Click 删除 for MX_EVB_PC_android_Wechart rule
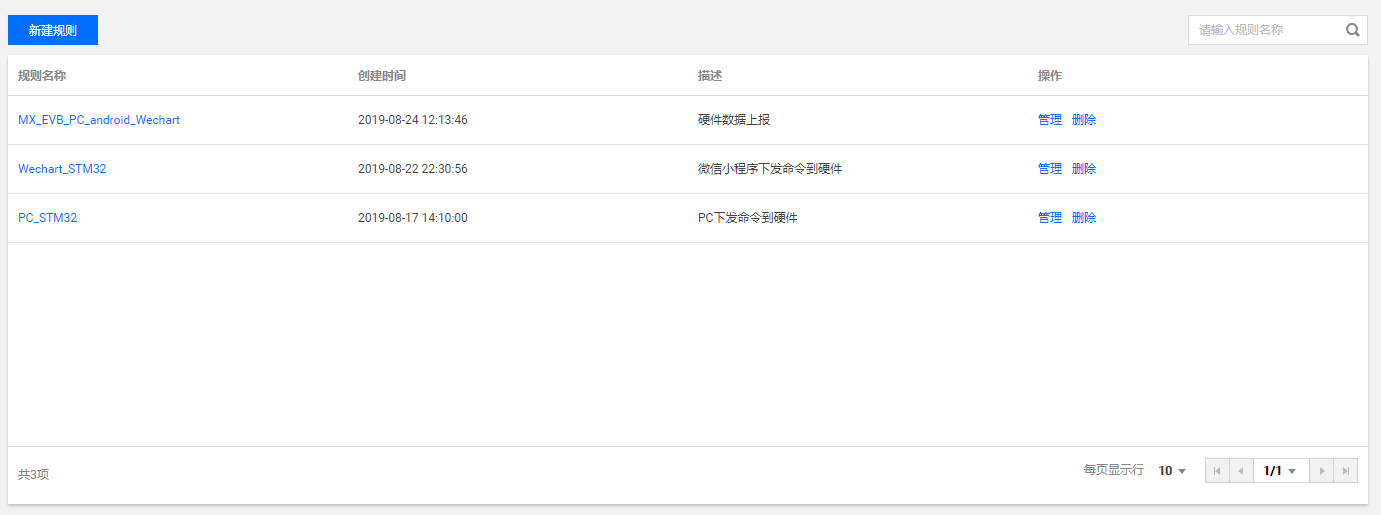Viewport: 1381px width, 515px height. coord(1084,119)
